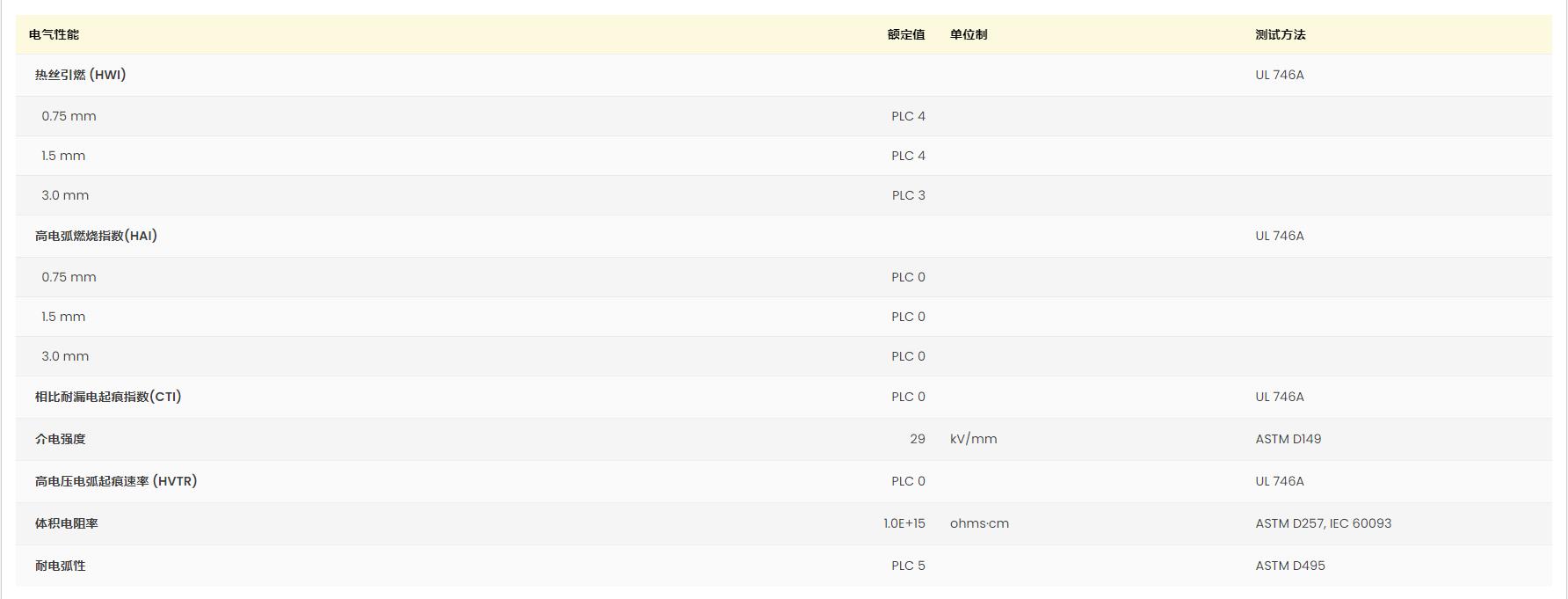
Task: Click the 高电弧燃烧指数(HAI) row label
Action: click(x=96, y=236)
